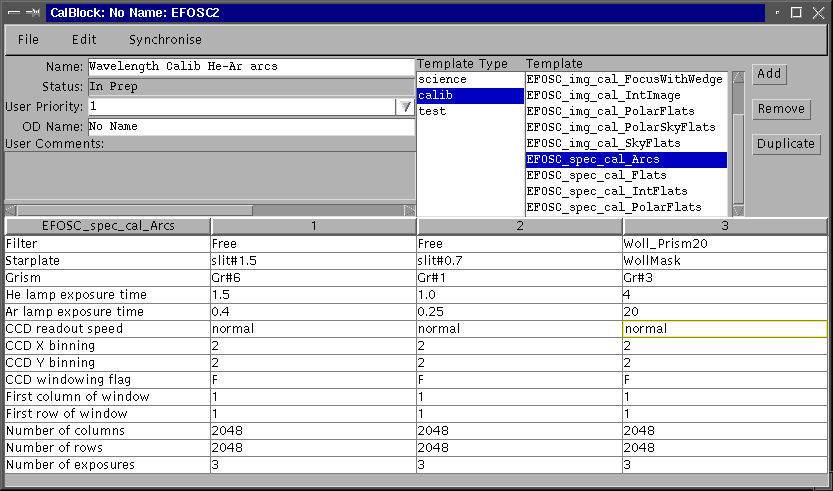Viewport: 833px width, 491px height.
Task: Click CCD readout speed cell in column 1
Action: pos(313,329)
